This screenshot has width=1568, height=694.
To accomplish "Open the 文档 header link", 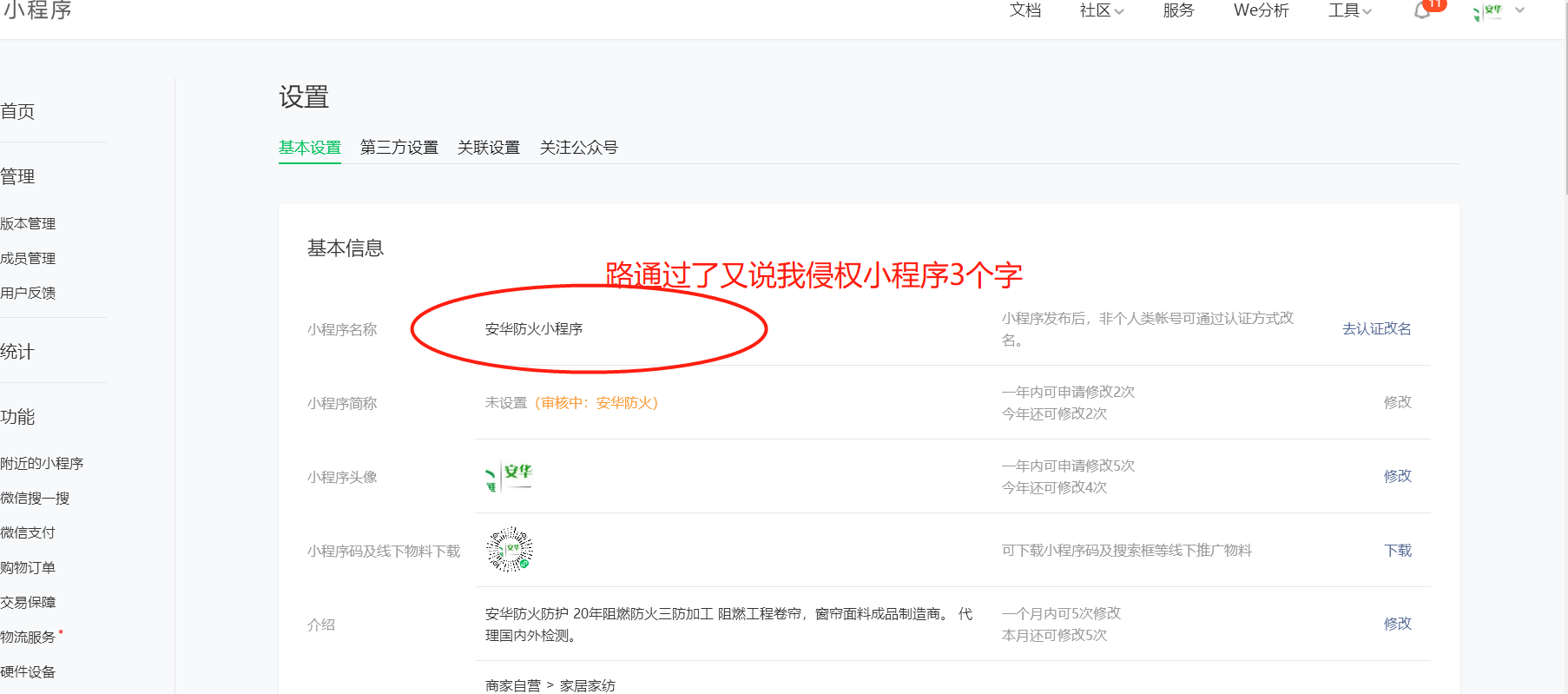I will tap(1025, 10).
